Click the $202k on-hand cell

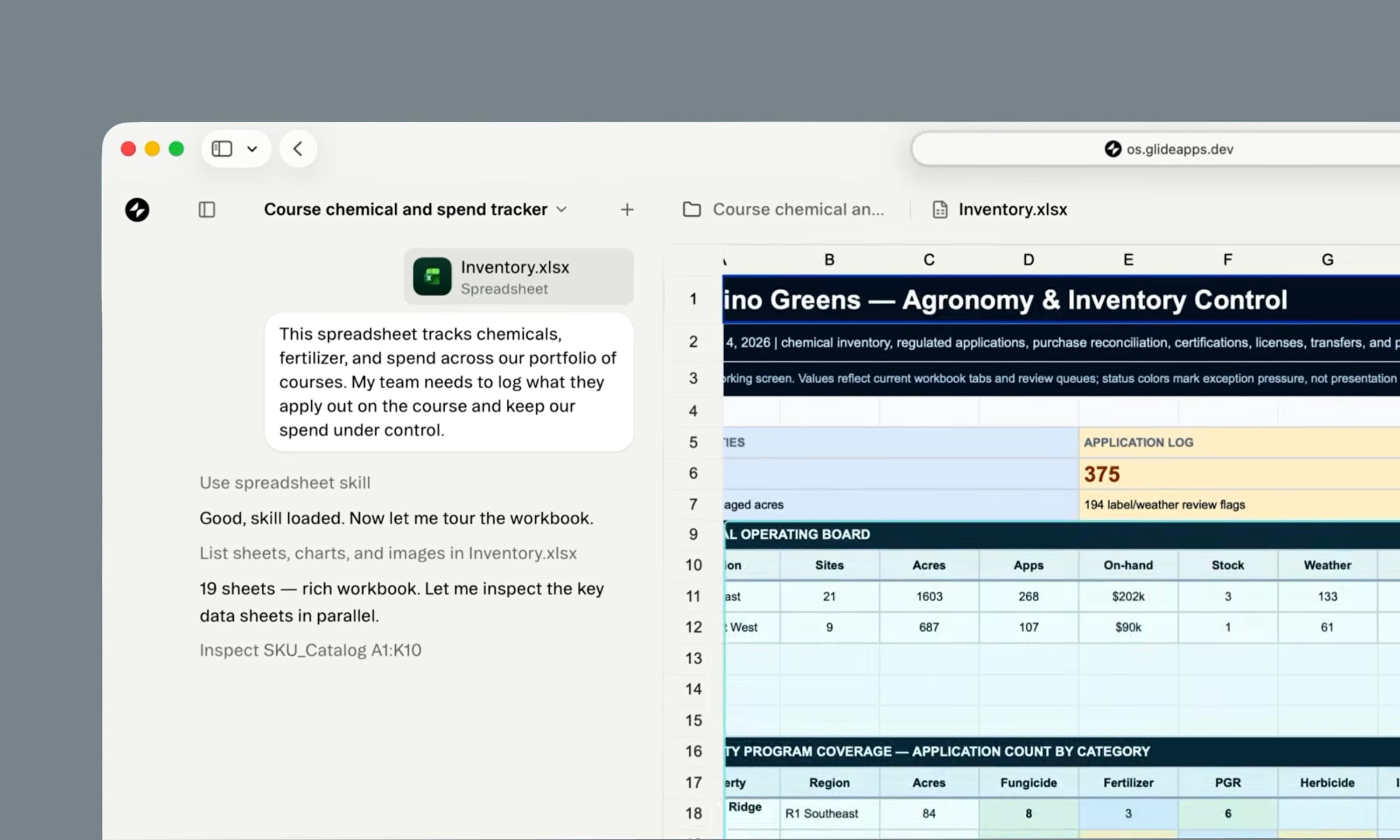pyautogui.click(x=1128, y=596)
